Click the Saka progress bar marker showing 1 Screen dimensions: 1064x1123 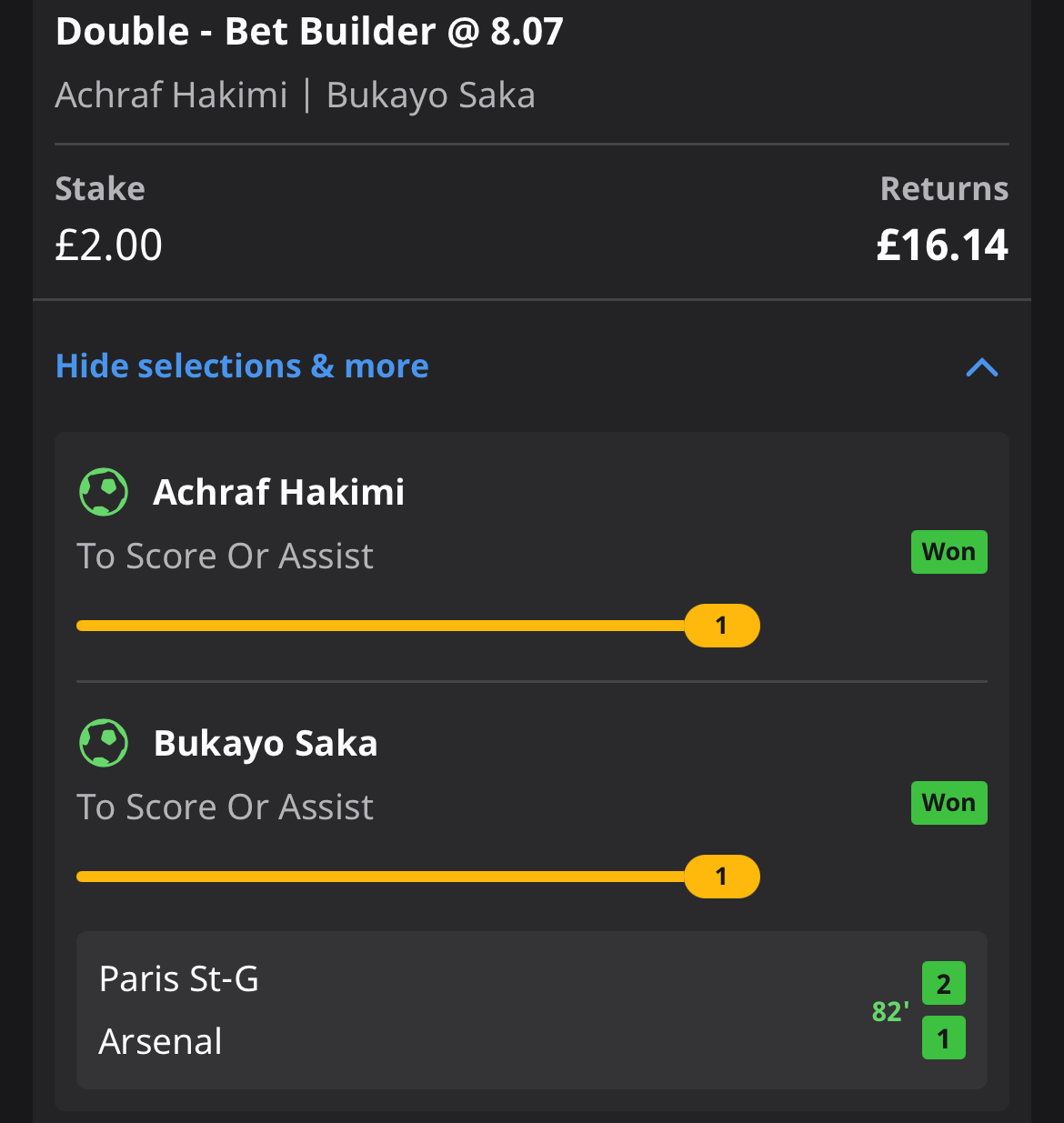722,877
